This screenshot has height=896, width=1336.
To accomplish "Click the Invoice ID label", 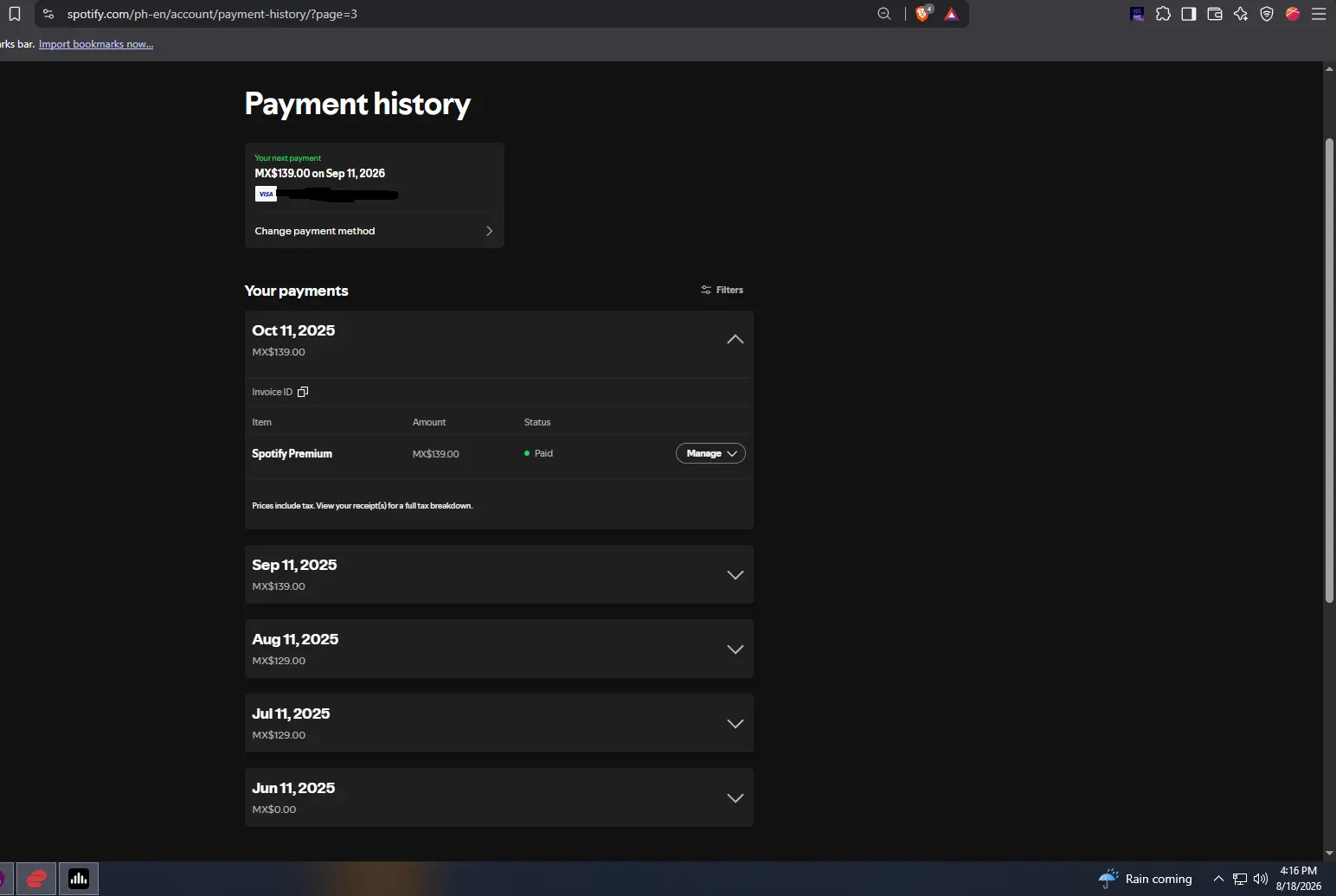I will 272,392.
